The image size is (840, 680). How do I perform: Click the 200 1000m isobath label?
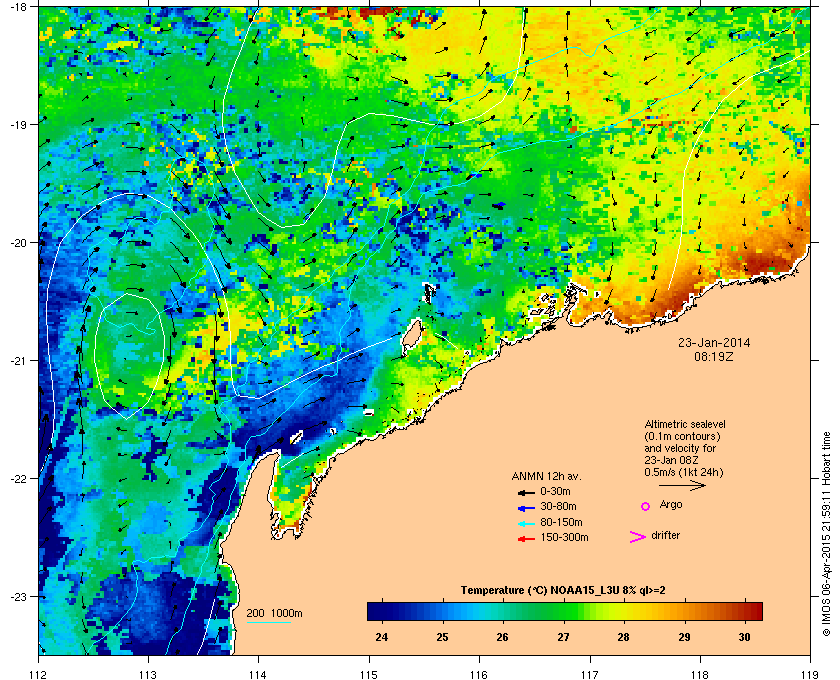[x=274, y=614]
